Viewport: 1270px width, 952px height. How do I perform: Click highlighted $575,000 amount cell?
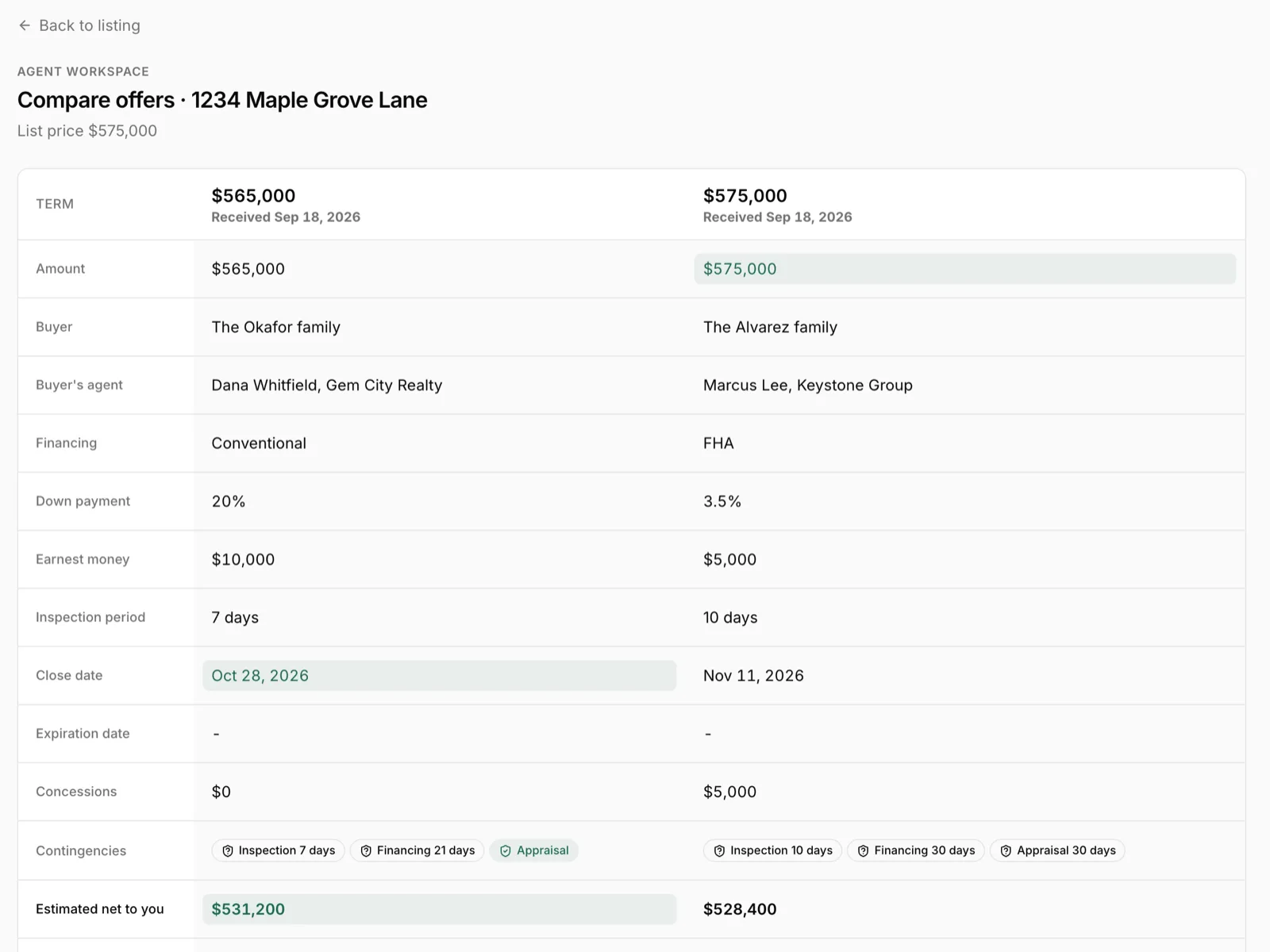[x=965, y=269]
